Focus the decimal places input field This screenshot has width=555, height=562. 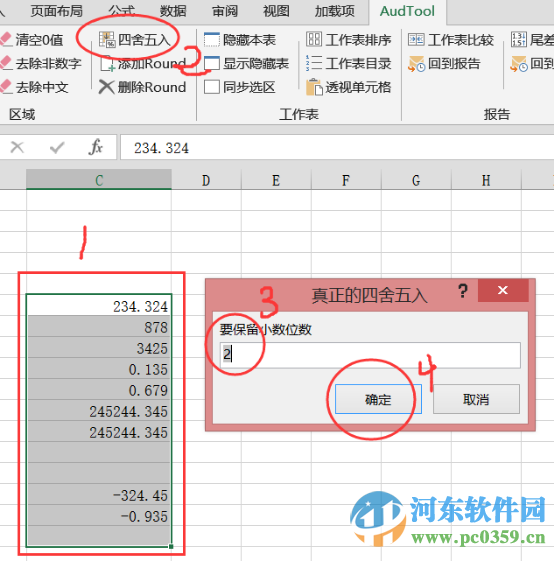tap(370, 355)
